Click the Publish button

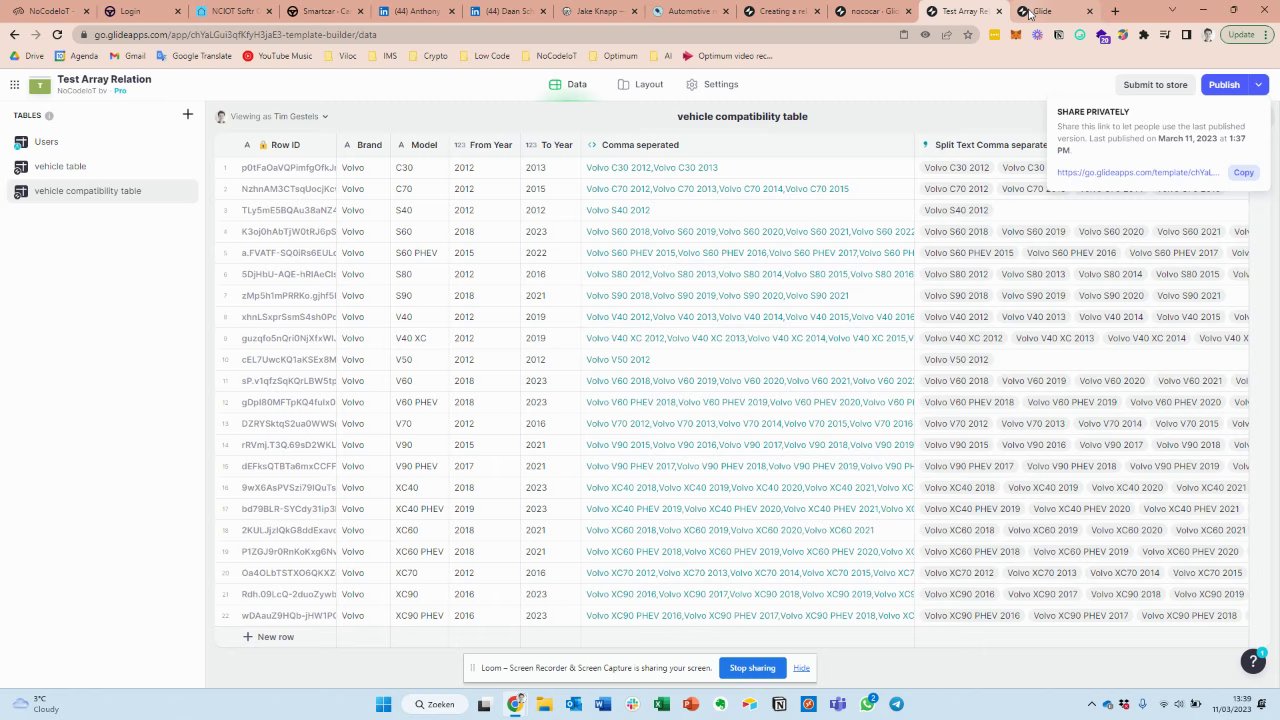1224,85
